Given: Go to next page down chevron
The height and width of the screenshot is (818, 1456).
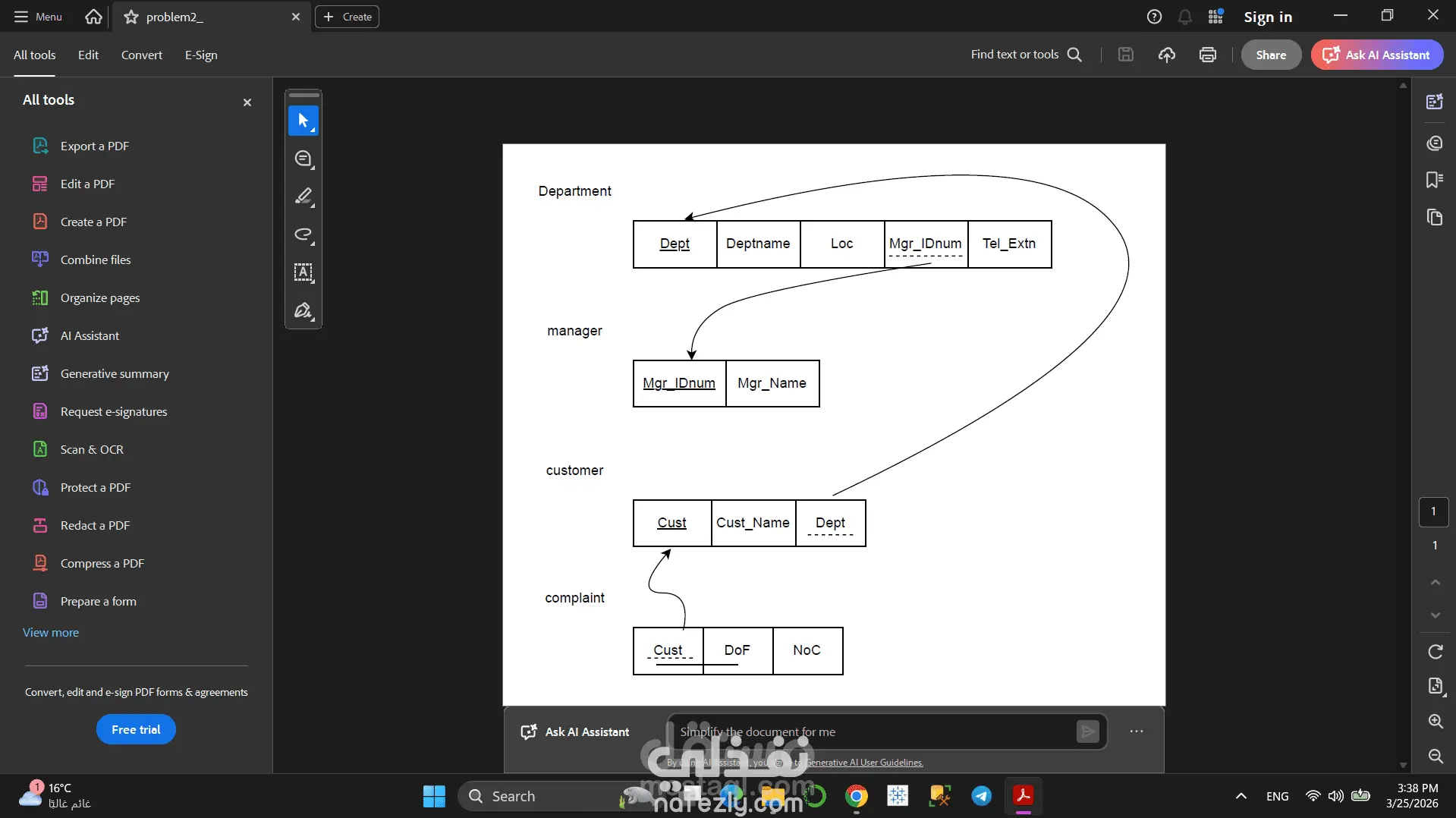Looking at the screenshot, I should (x=1435, y=615).
